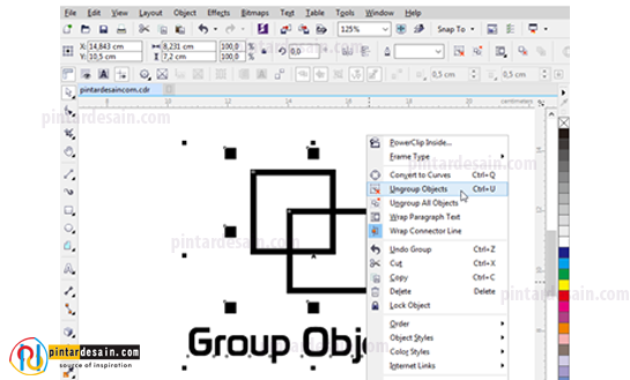Pick the blue color swatch in palette
The image size is (630, 380).
click(x=564, y=253)
